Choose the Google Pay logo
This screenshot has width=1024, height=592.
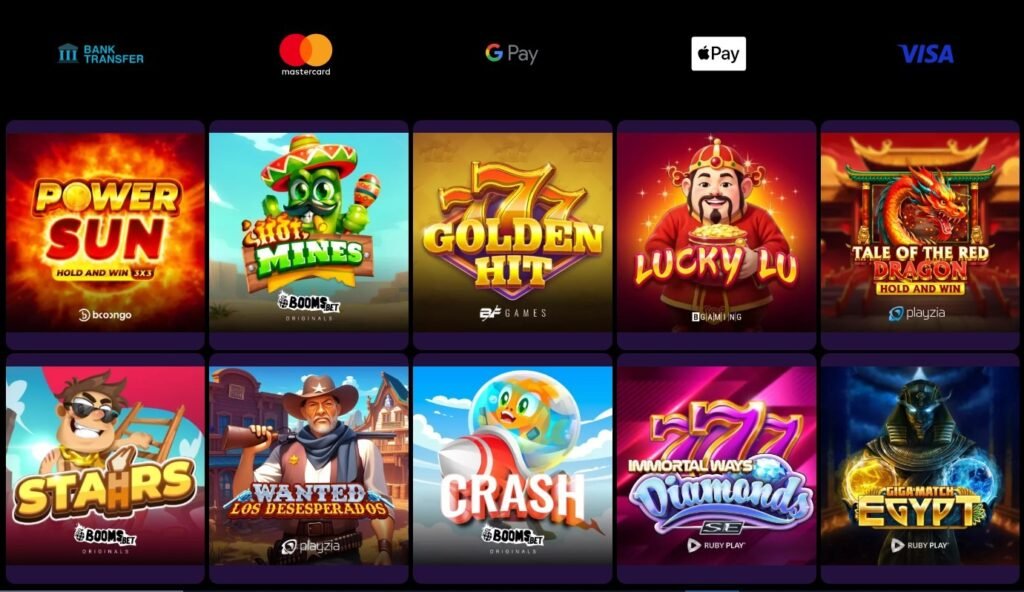pos(511,54)
